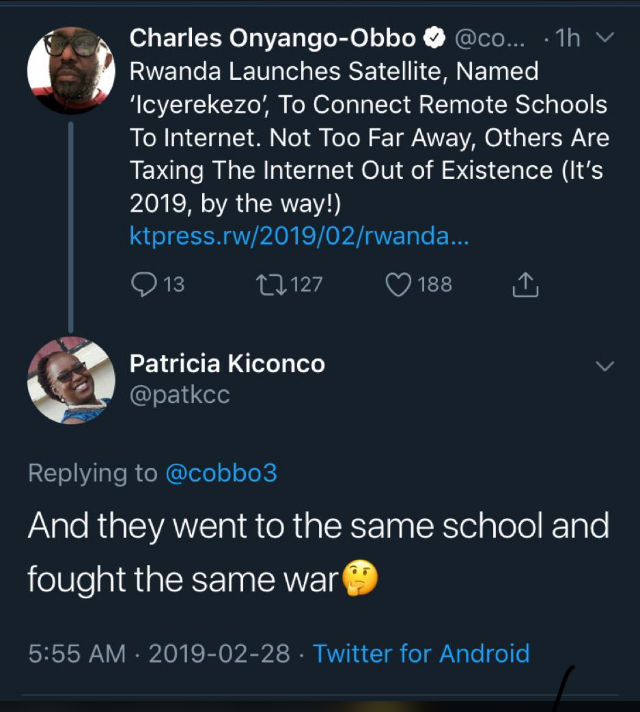Retweet the Rwanda satellite tweet
This screenshot has height=712, width=640.
tap(271, 285)
